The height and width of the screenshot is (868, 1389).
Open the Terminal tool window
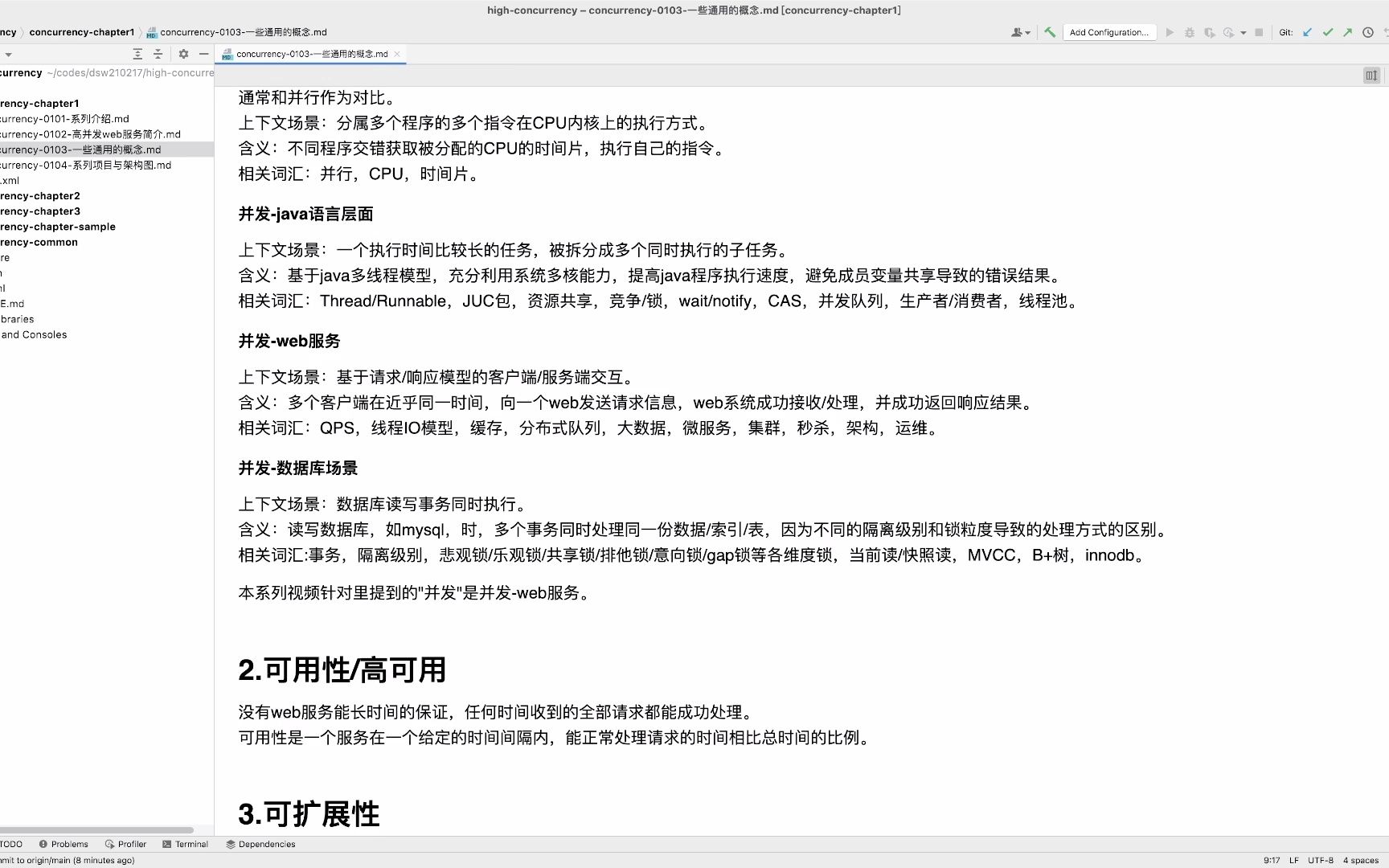tap(185, 844)
